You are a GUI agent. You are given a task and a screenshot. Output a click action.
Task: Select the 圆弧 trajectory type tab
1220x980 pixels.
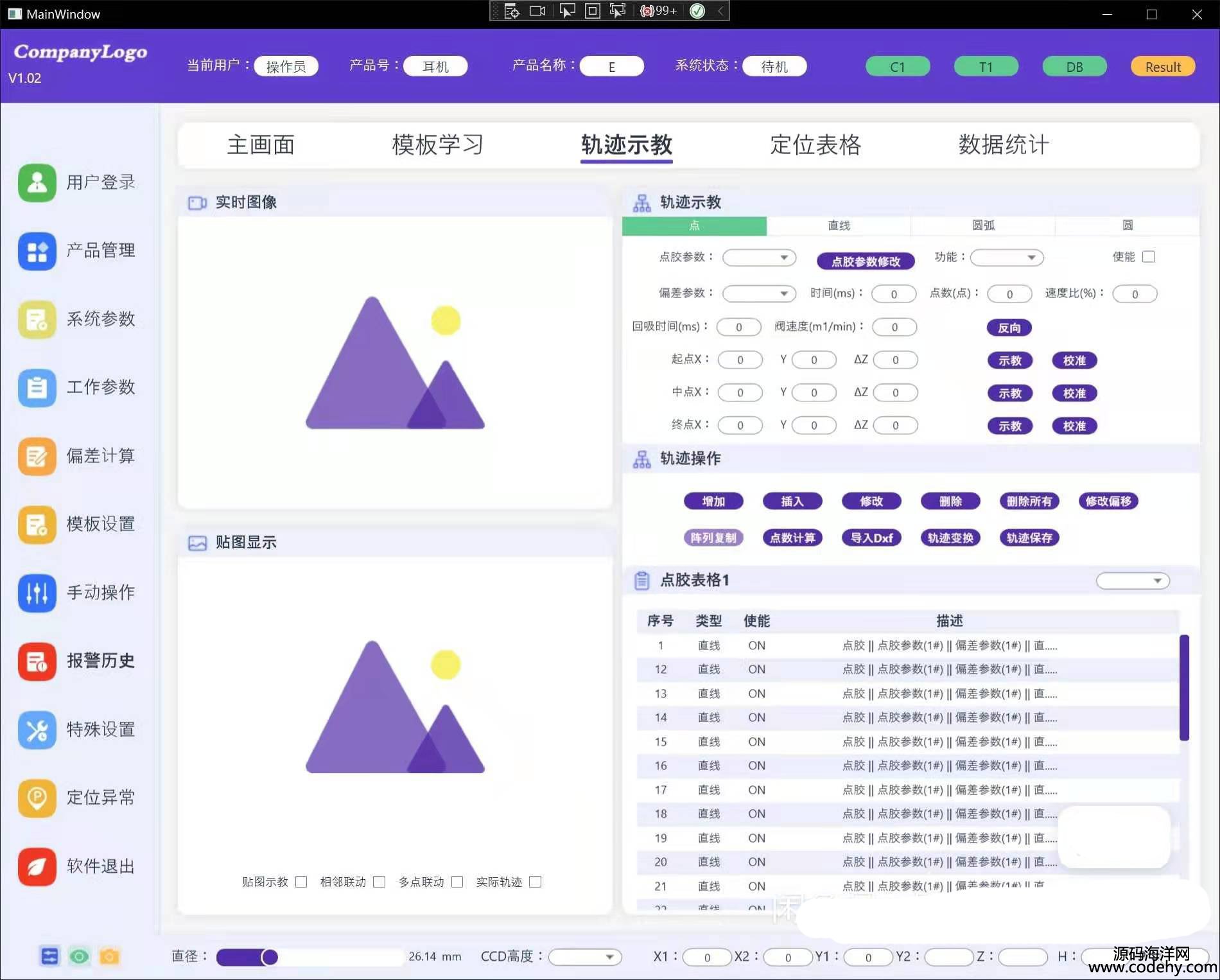pyautogui.click(x=983, y=225)
